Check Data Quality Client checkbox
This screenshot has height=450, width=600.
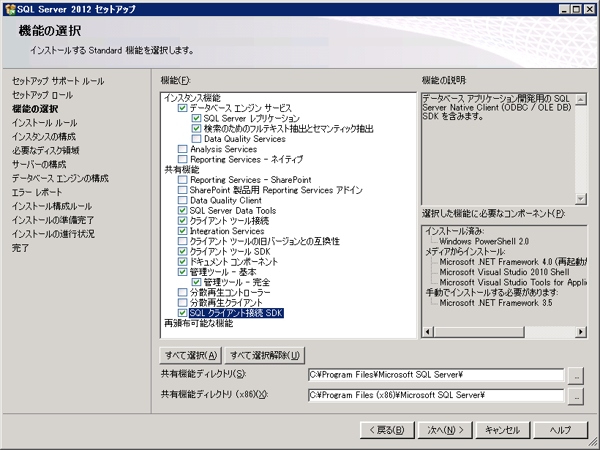(183, 200)
